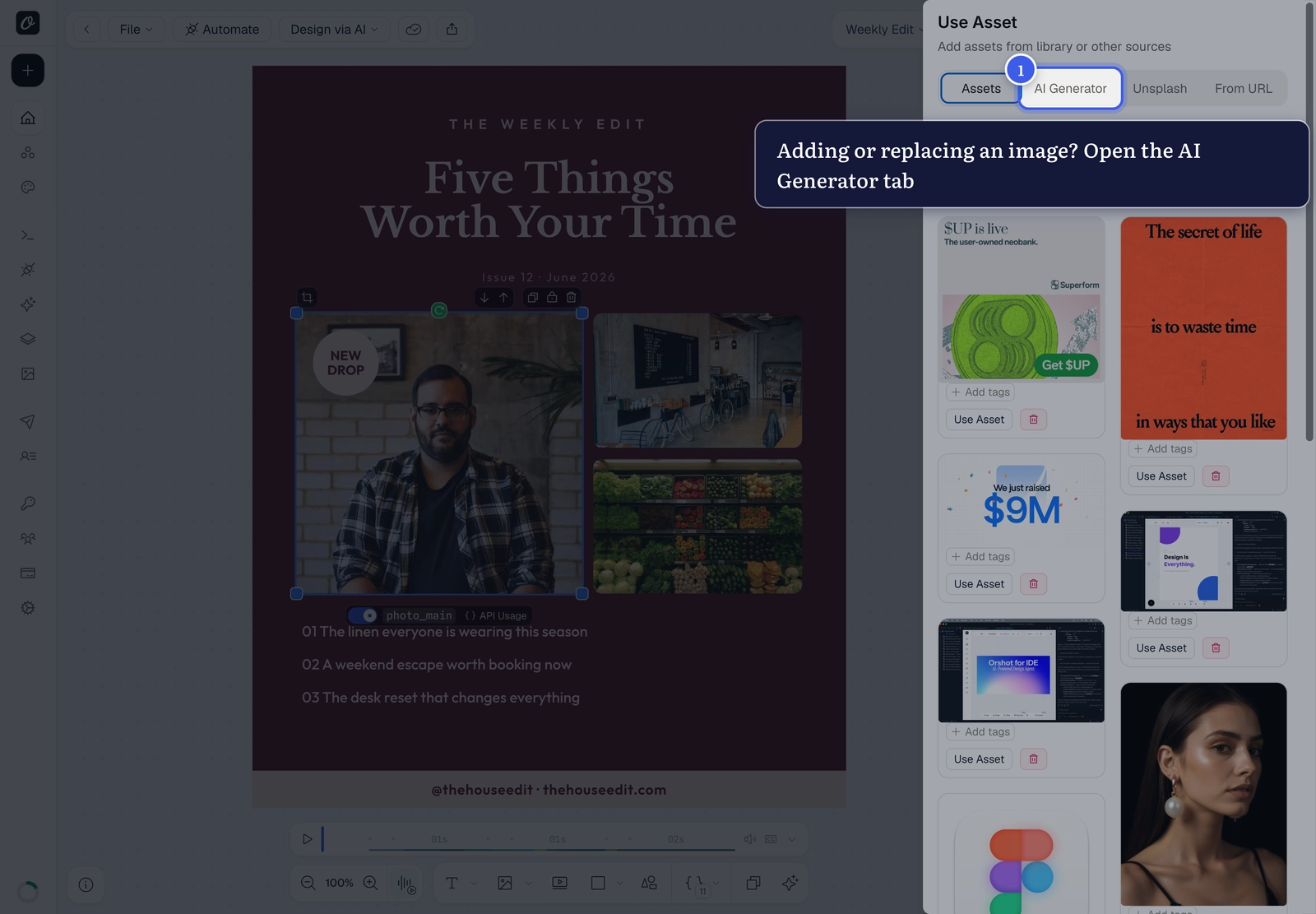Click the cloud save status icon
1316x914 pixels.
point(414,30)
